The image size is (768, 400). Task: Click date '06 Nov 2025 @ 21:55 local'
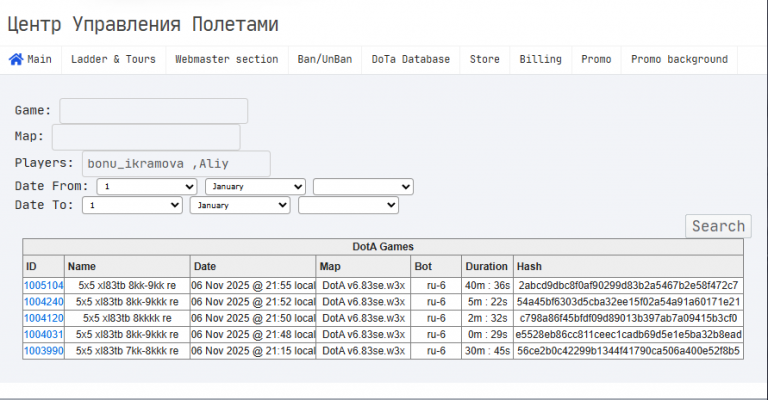coord(253,285)
